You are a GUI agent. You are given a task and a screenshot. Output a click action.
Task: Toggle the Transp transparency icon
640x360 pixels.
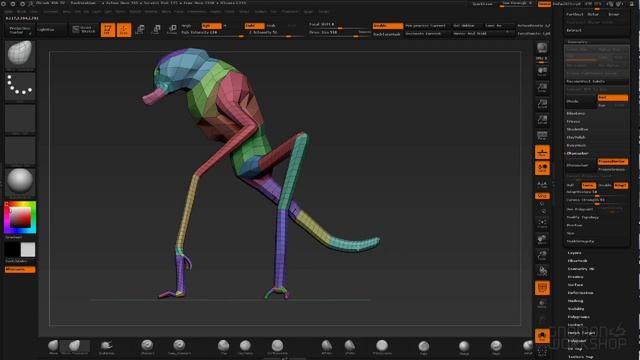[x=542, y=304]
